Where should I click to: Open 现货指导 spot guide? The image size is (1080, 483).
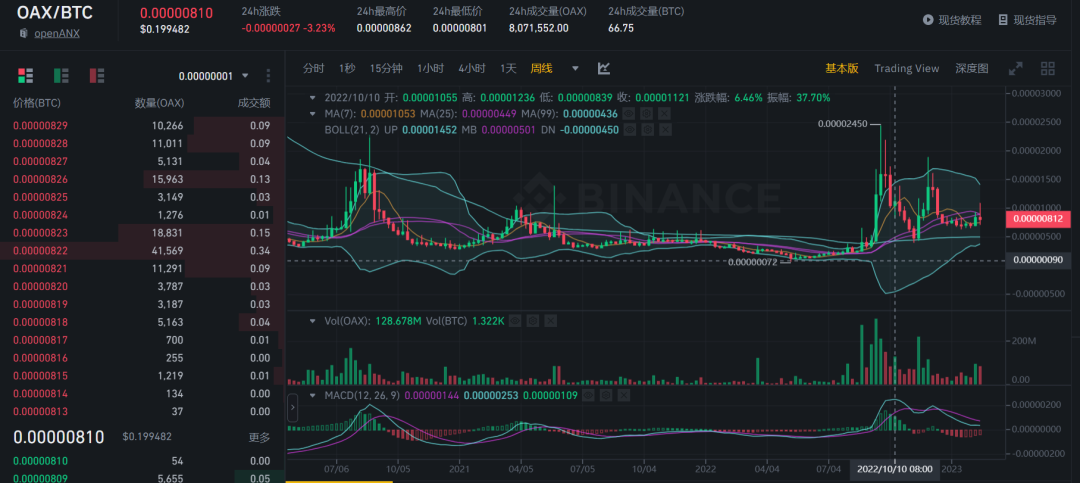click(1027, 20)
